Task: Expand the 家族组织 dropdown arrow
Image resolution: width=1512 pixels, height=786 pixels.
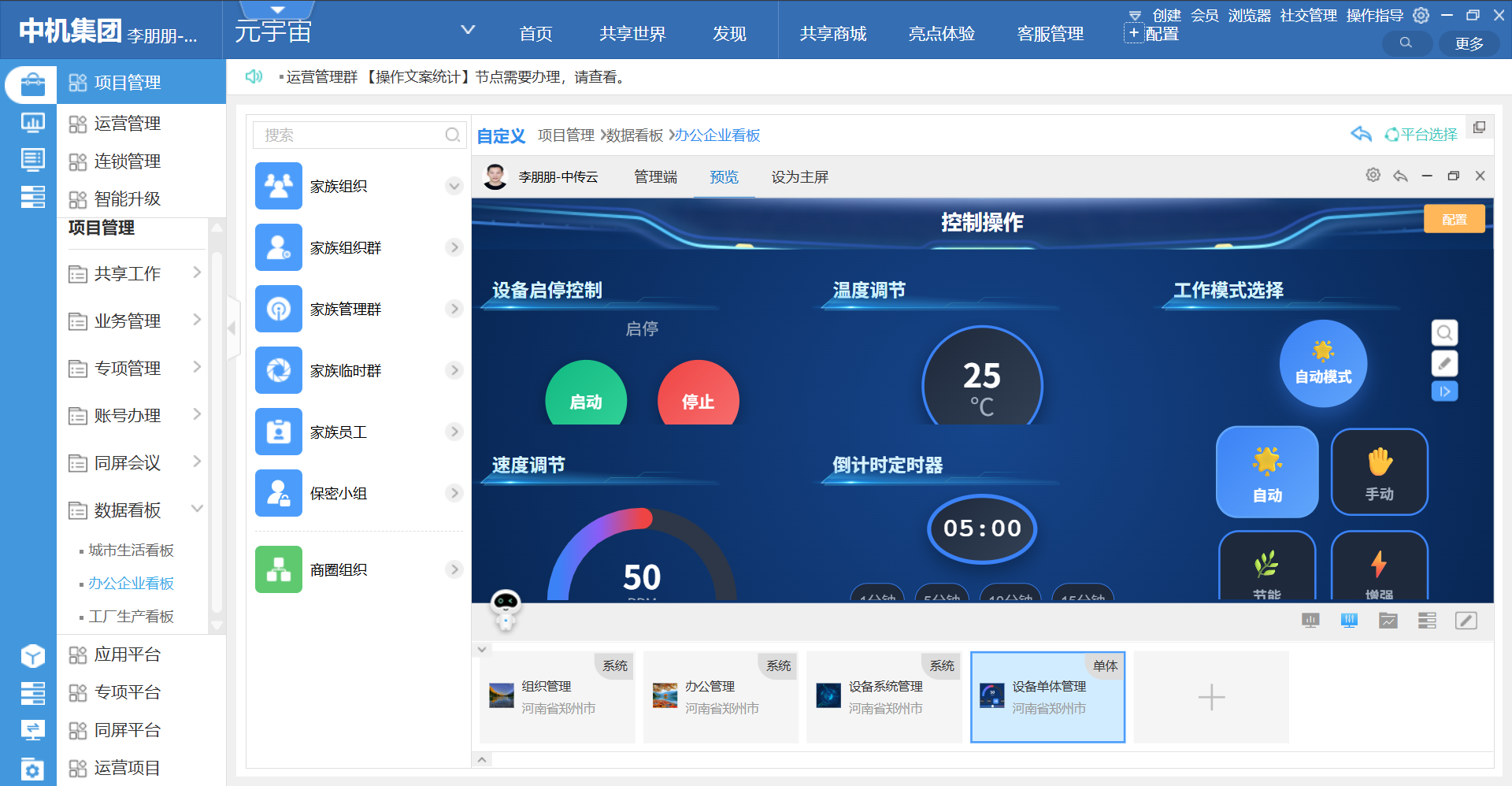Action: [454, 187]
